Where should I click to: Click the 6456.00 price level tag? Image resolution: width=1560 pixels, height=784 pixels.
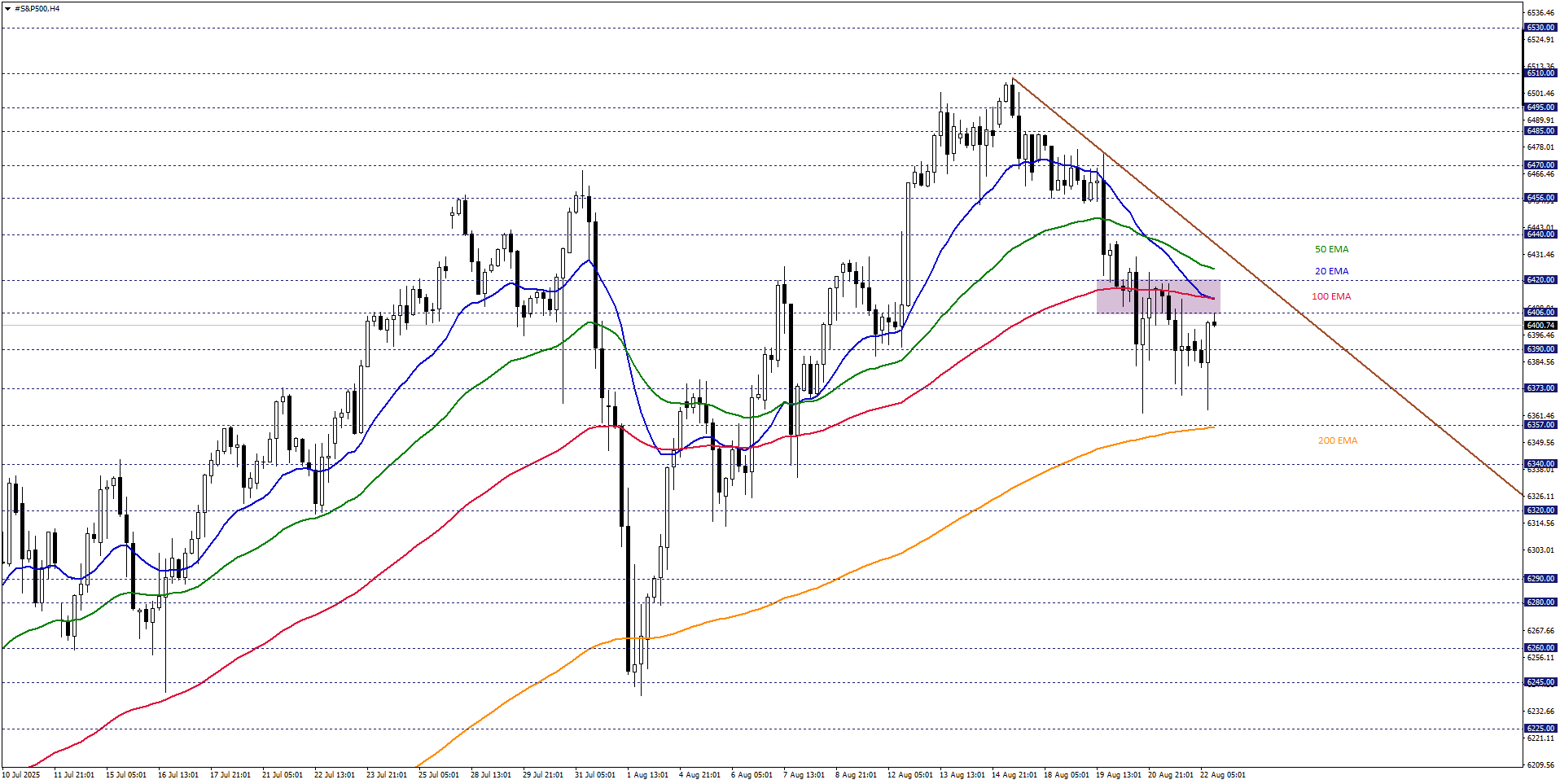pyautogui.click(x=1540, y=198)
